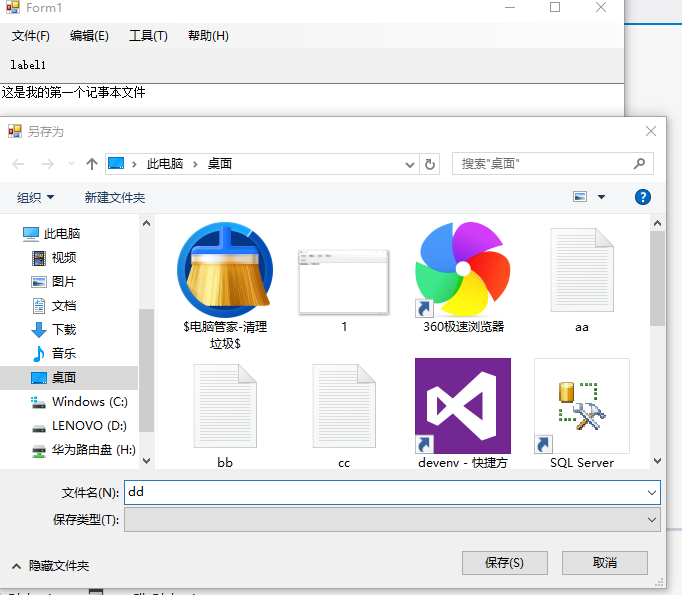Refresh the current folder view
This screenshot has height=595, width=682.
(430, 164)
